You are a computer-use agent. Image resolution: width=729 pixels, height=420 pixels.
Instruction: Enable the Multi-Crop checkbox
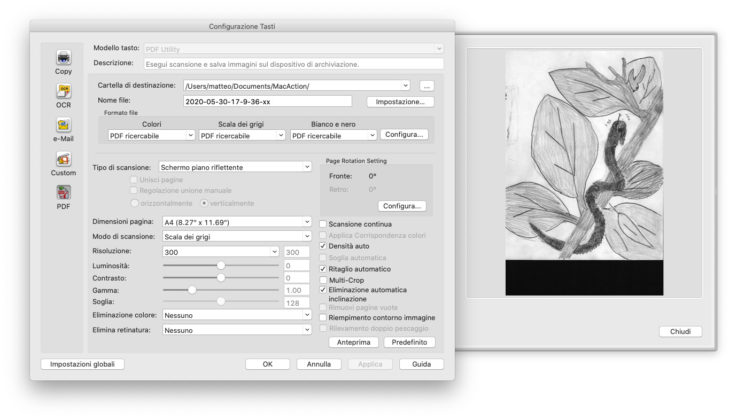[323, 280]
